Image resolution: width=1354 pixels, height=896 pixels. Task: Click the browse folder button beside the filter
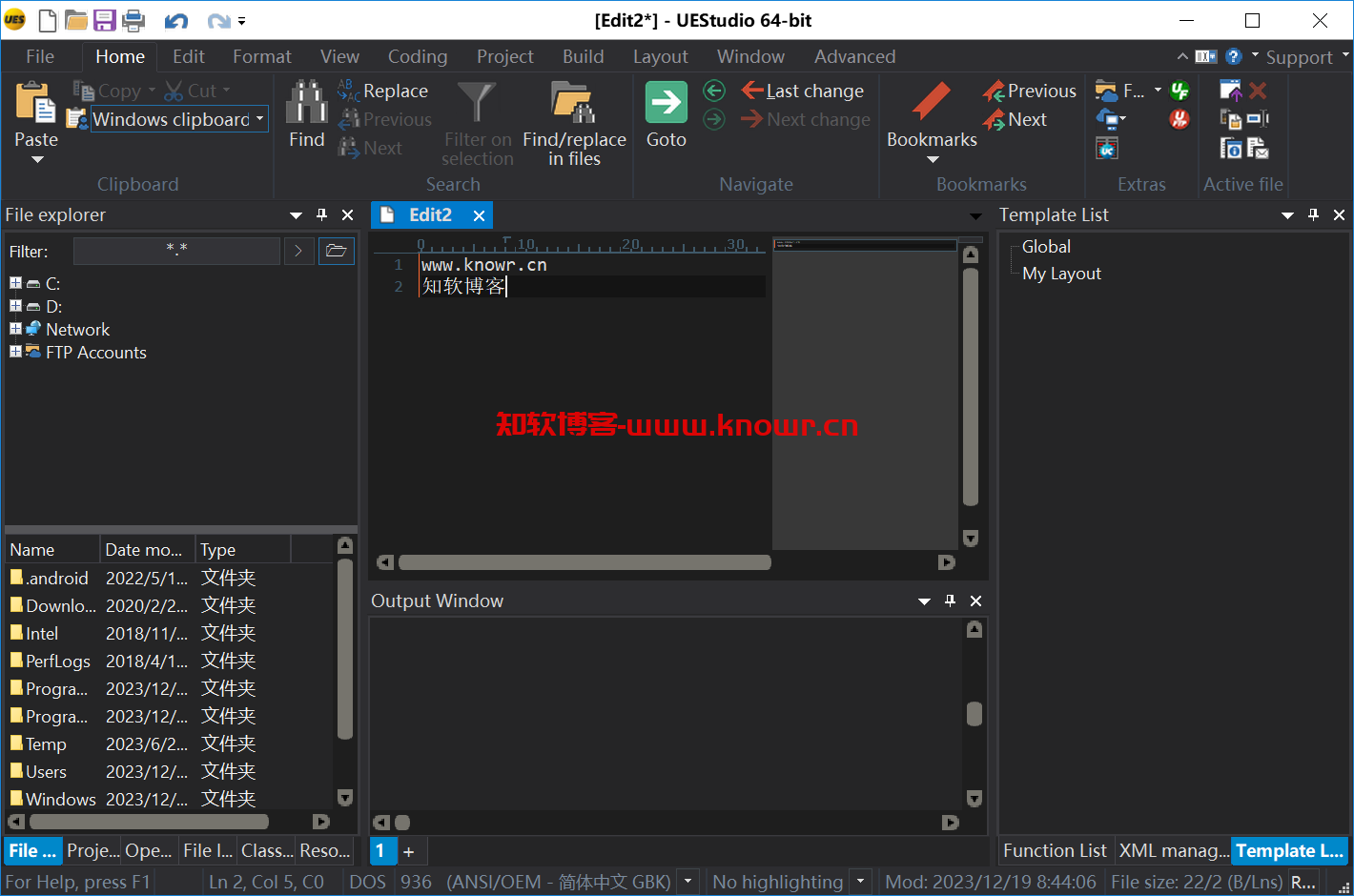click(336, 251)
